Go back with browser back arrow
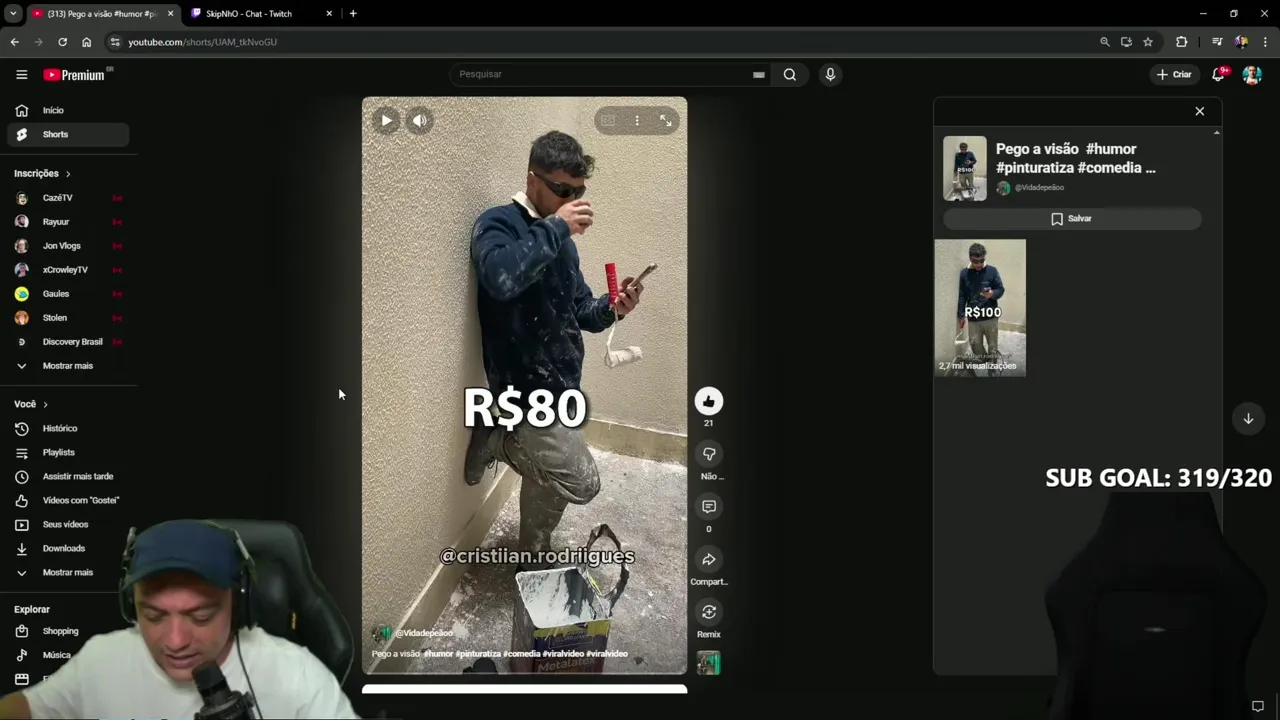 coord(14,42)
